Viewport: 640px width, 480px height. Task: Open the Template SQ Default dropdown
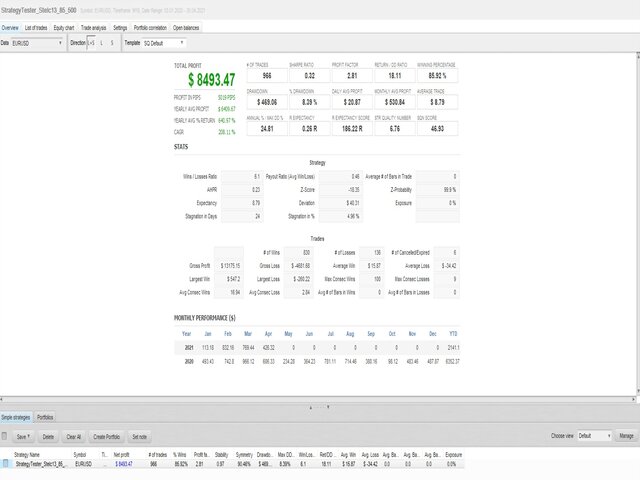click(164, 43)
